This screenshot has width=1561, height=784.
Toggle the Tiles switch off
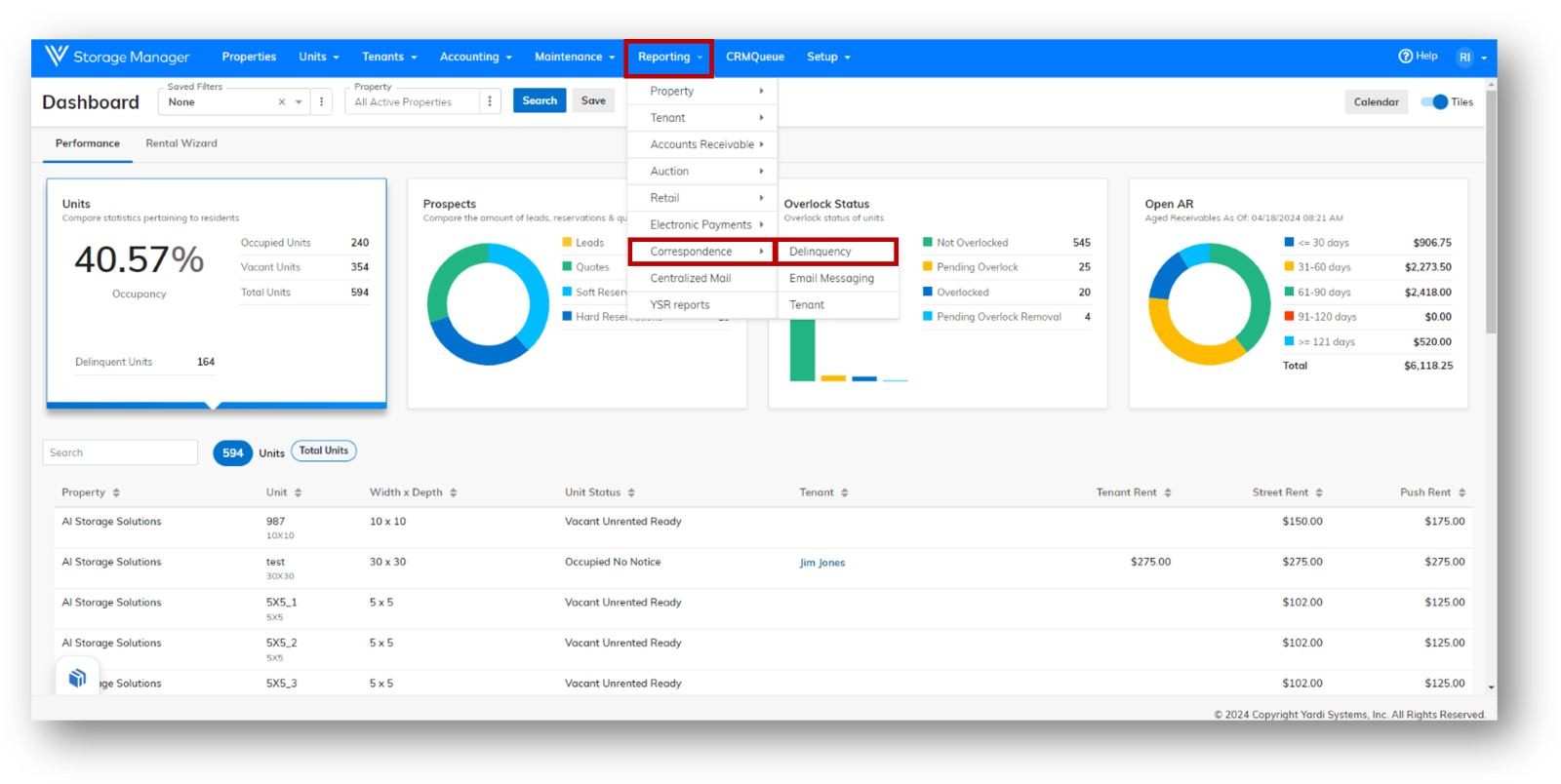pos(1434,102)
